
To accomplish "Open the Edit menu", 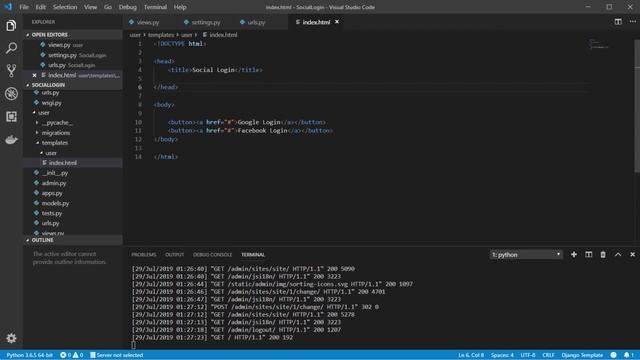I will [40, 7].
